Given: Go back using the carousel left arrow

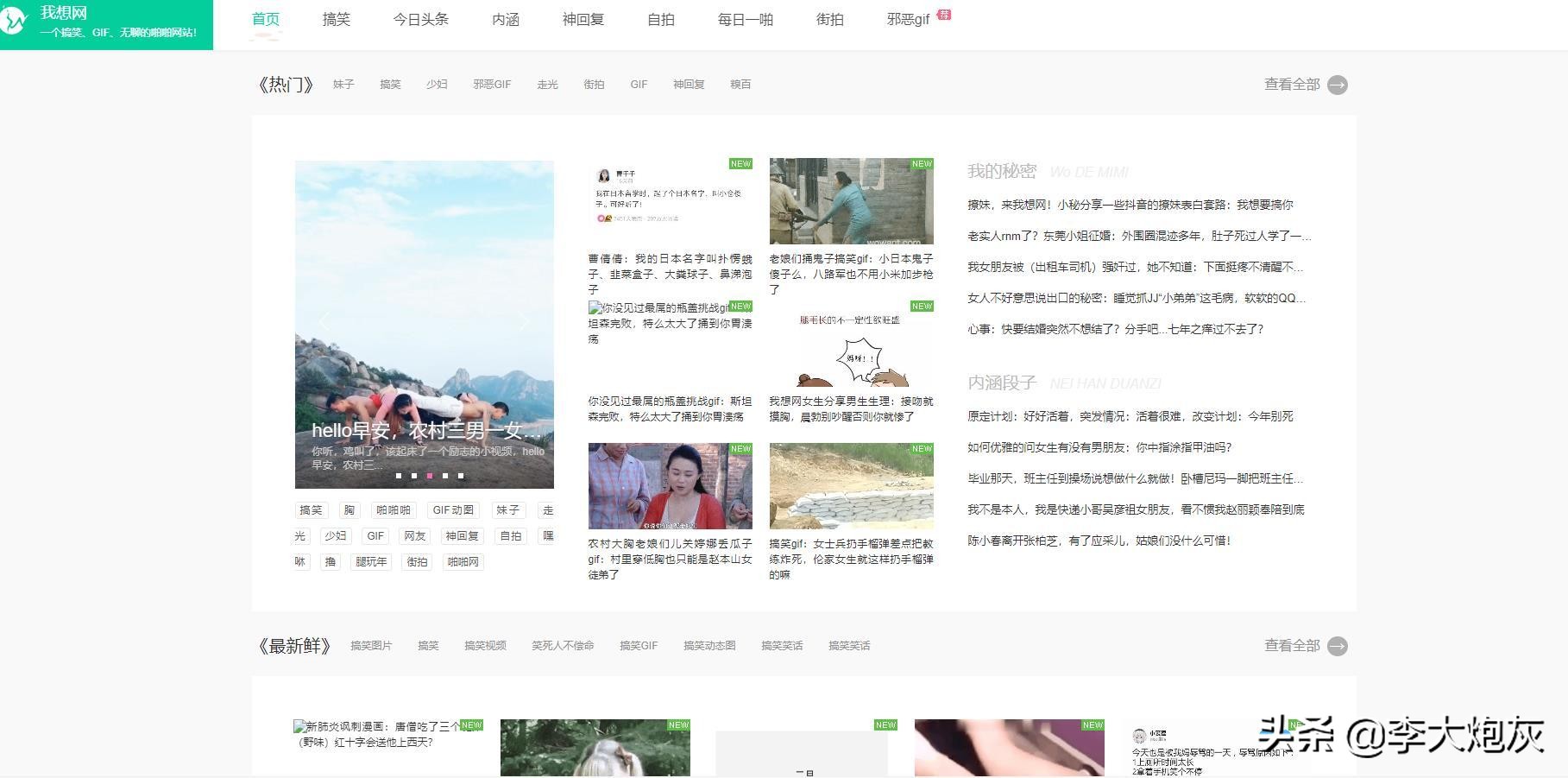Looking at the screenshot, I should point(324,322).
